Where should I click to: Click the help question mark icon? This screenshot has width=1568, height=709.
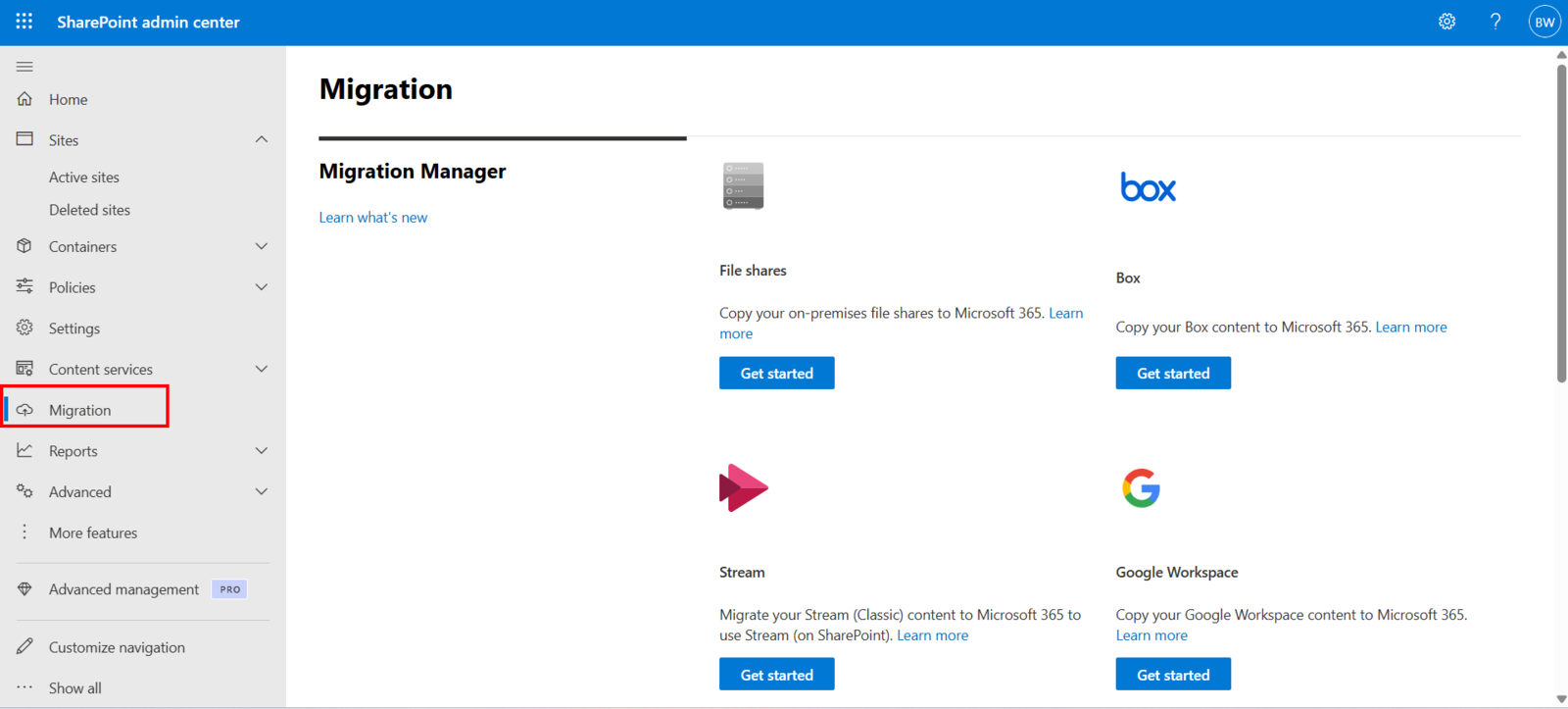1495,22
